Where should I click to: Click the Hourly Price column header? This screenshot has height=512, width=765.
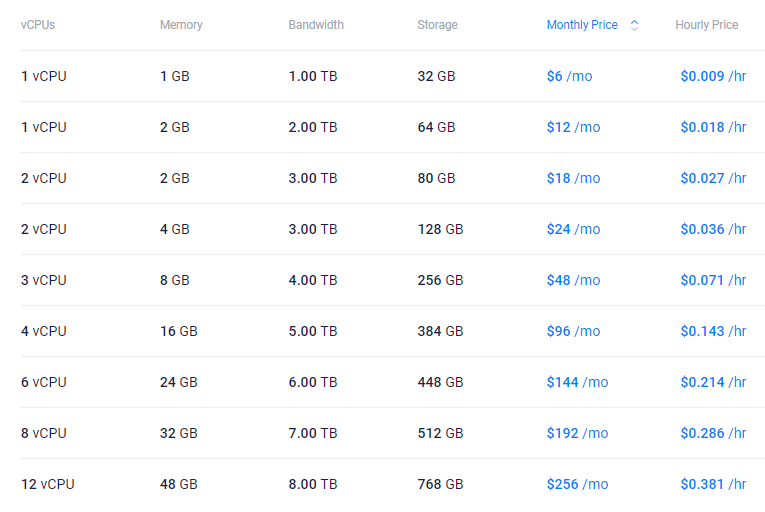(706, 25)
